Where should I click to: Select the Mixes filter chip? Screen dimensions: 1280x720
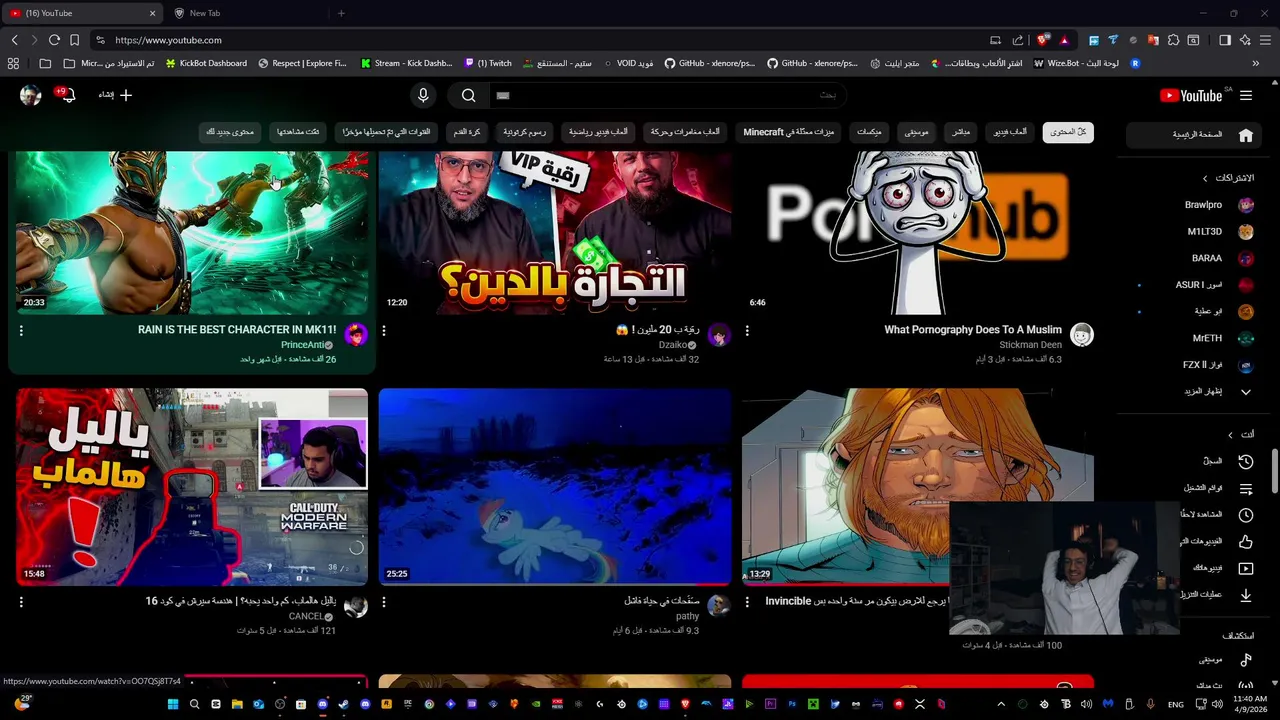(x=870, y=132)
